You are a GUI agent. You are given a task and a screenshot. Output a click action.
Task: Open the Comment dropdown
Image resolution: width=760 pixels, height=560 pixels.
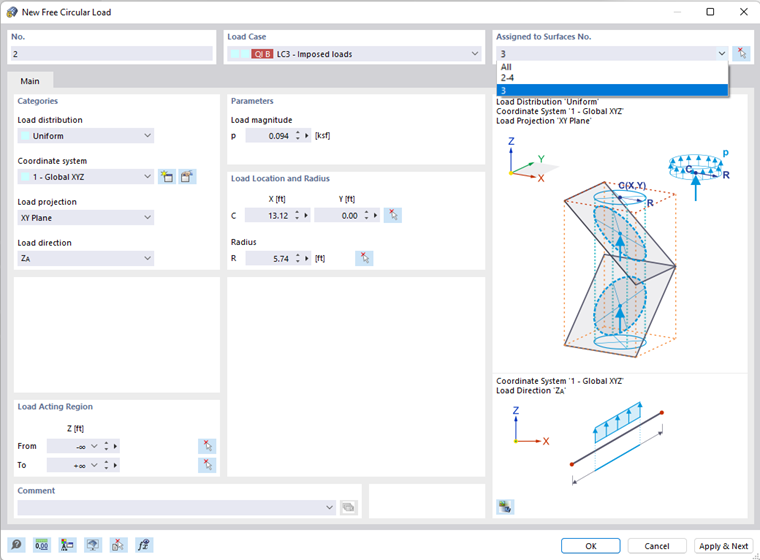330,508
